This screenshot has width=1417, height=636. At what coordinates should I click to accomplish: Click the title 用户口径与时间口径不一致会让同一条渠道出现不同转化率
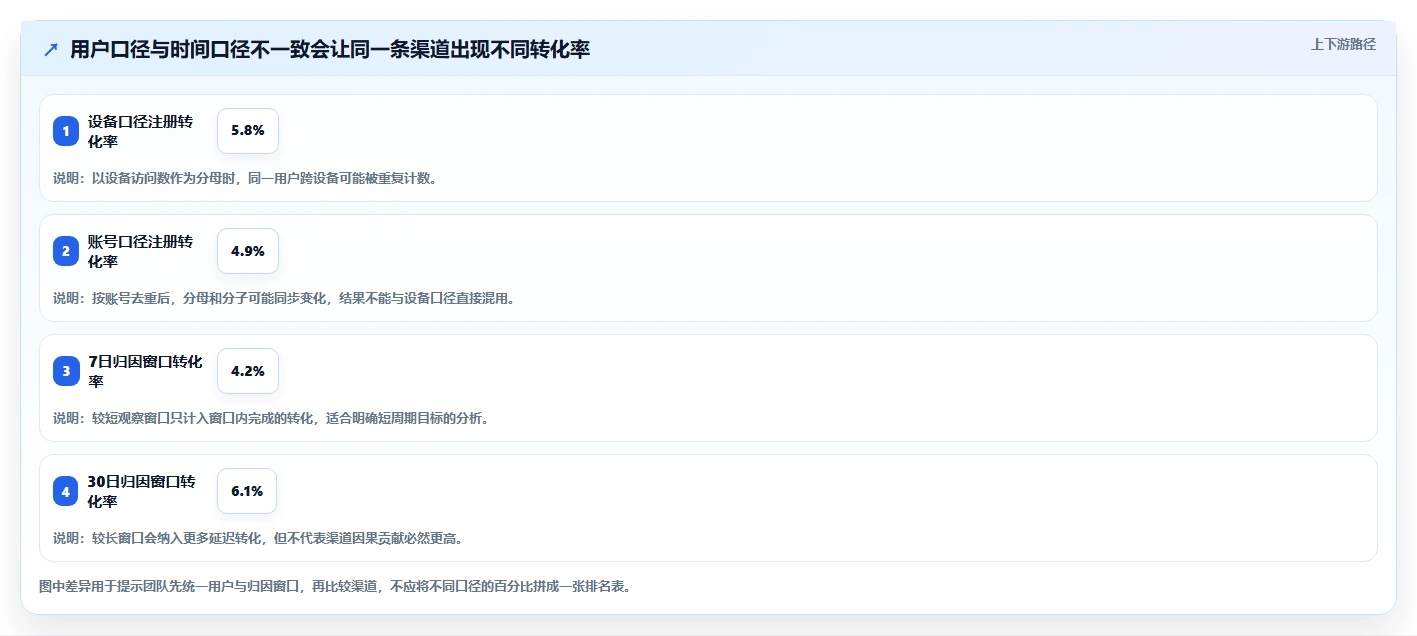tap(330, 49)
